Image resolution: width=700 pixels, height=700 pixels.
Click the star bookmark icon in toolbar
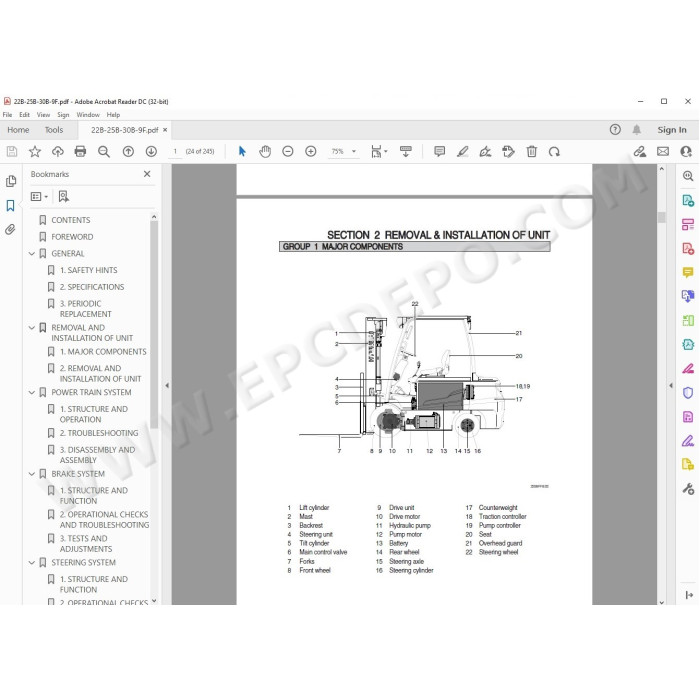point(35,152)
